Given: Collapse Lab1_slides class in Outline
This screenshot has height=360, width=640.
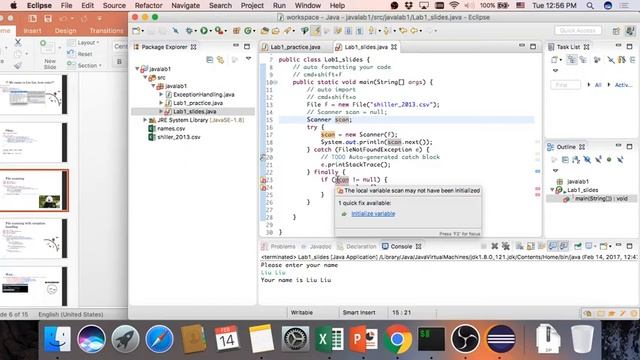Looking at the screenshot, I should [553, 190].
